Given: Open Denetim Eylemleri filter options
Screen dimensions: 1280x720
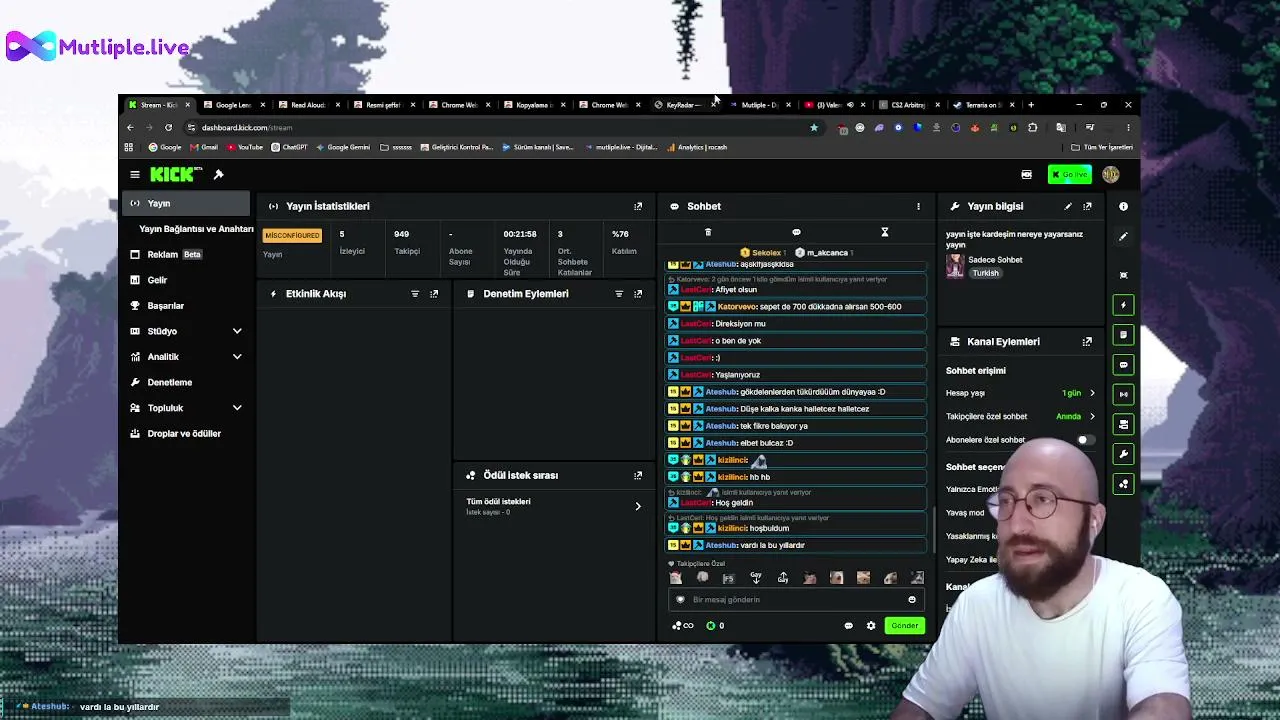Looking at the screenshot, I should click(619, 294).
